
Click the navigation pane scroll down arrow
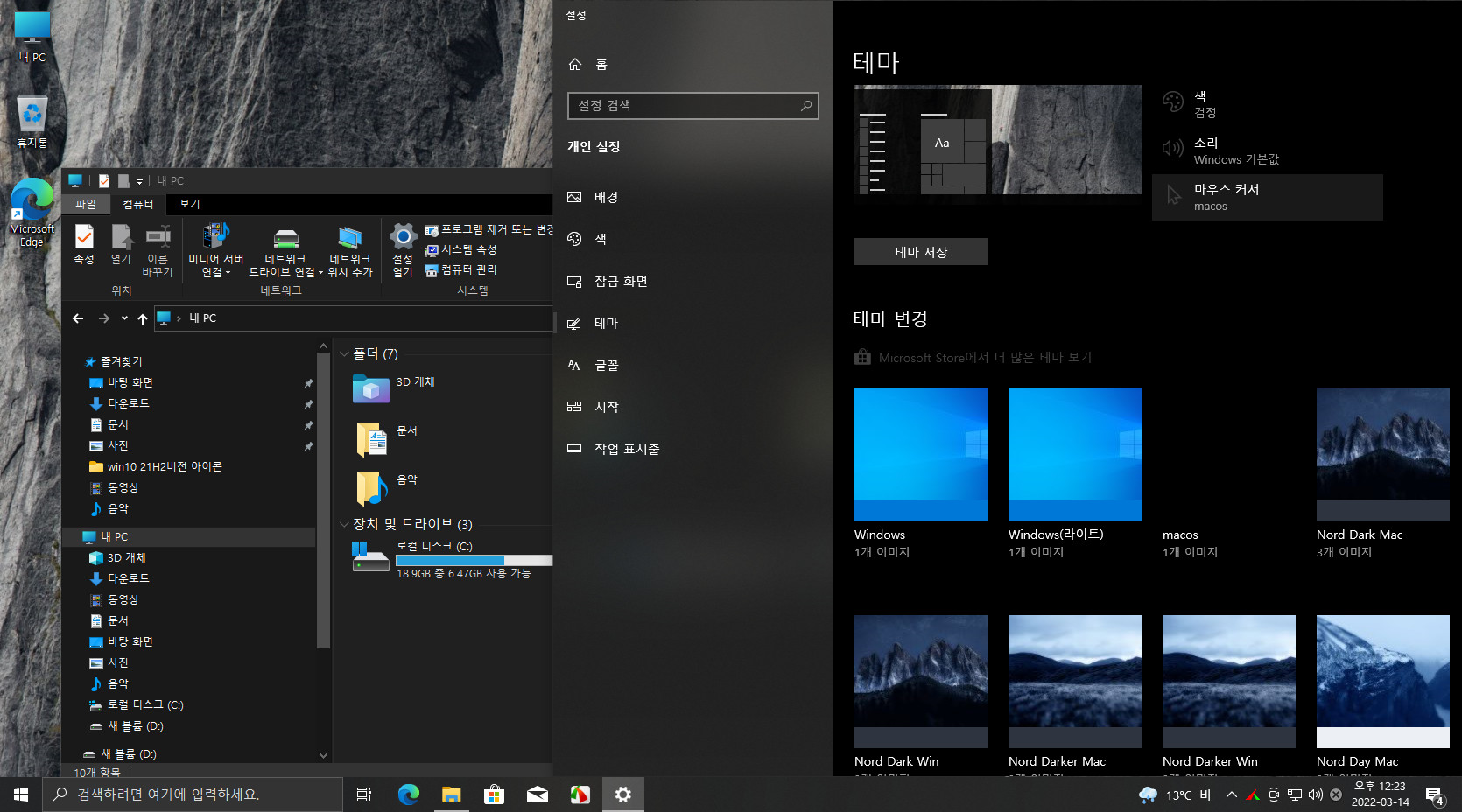[x=323, y=756]
